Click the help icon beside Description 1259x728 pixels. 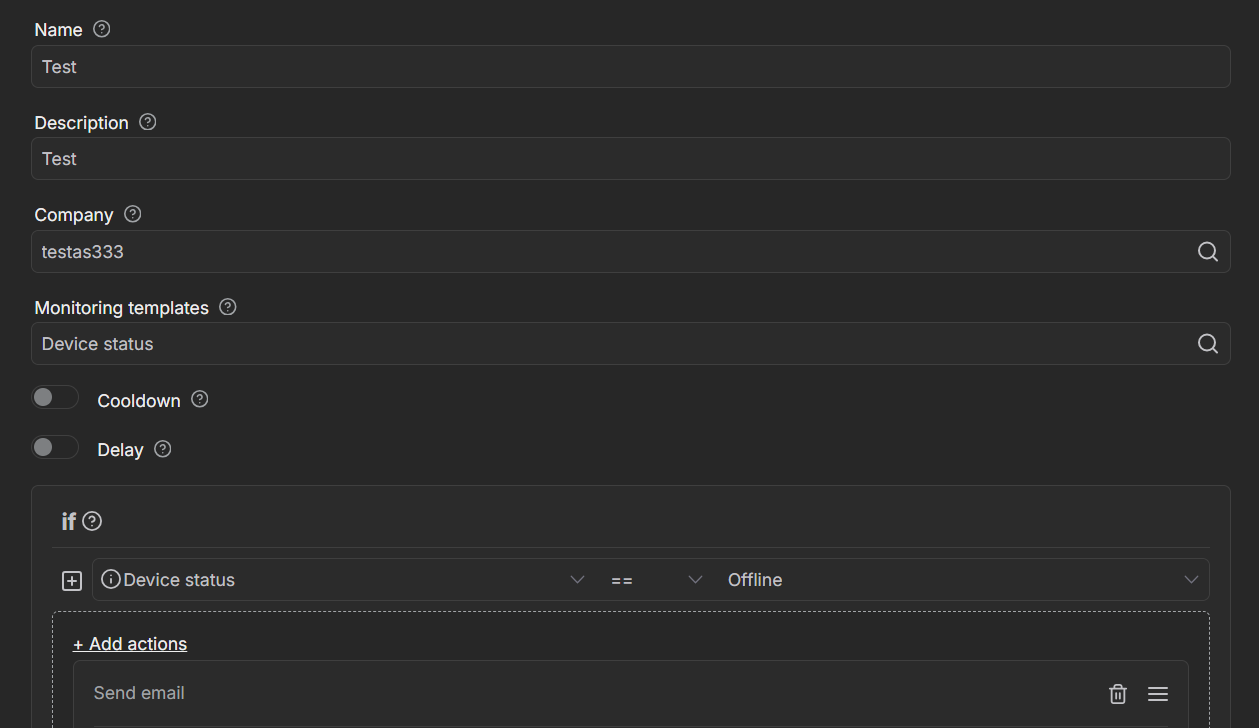click(x=148, y=122)
